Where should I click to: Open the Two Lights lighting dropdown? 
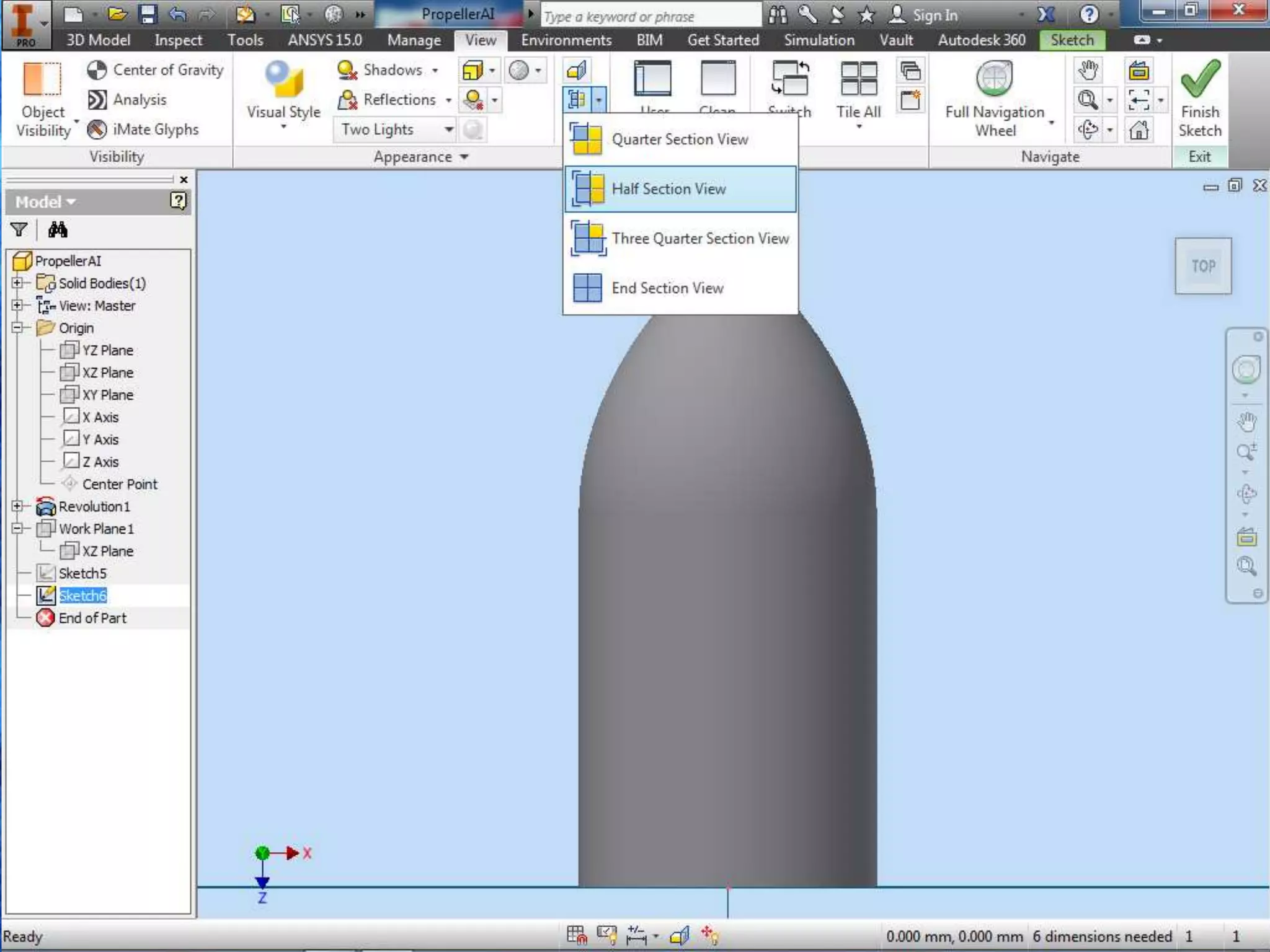(x=448, y=130)
